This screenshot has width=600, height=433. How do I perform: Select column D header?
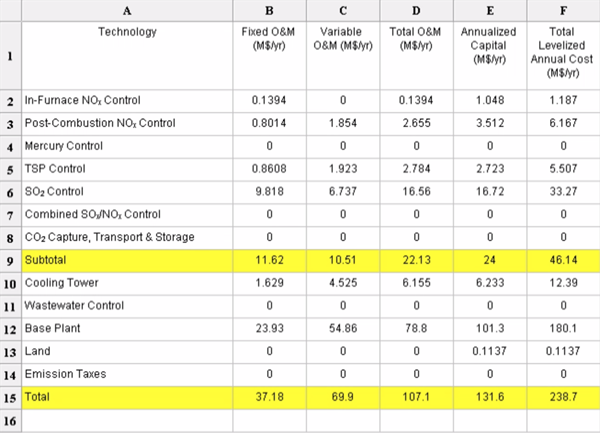click(x=416, y=11)
